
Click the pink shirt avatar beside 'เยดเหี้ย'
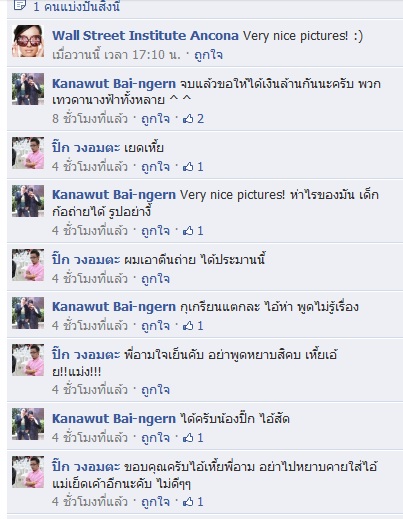click(x=28, y=153)
